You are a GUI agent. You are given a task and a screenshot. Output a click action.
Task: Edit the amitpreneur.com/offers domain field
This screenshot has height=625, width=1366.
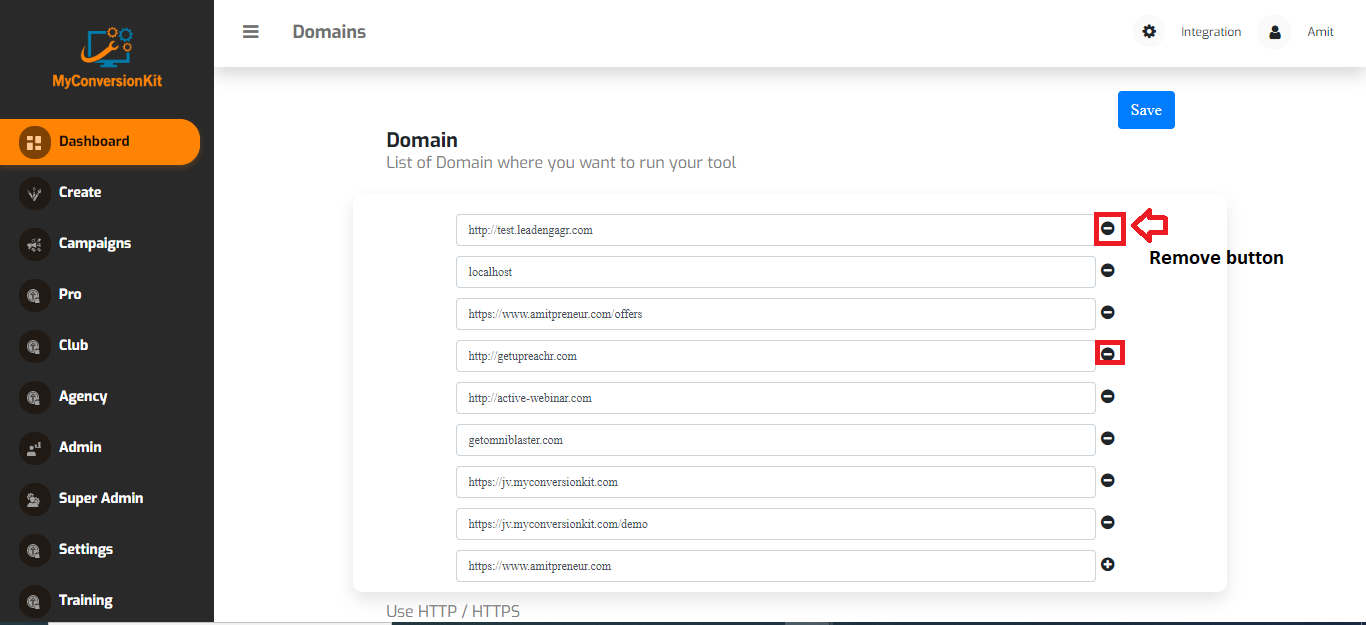[776, 314]
